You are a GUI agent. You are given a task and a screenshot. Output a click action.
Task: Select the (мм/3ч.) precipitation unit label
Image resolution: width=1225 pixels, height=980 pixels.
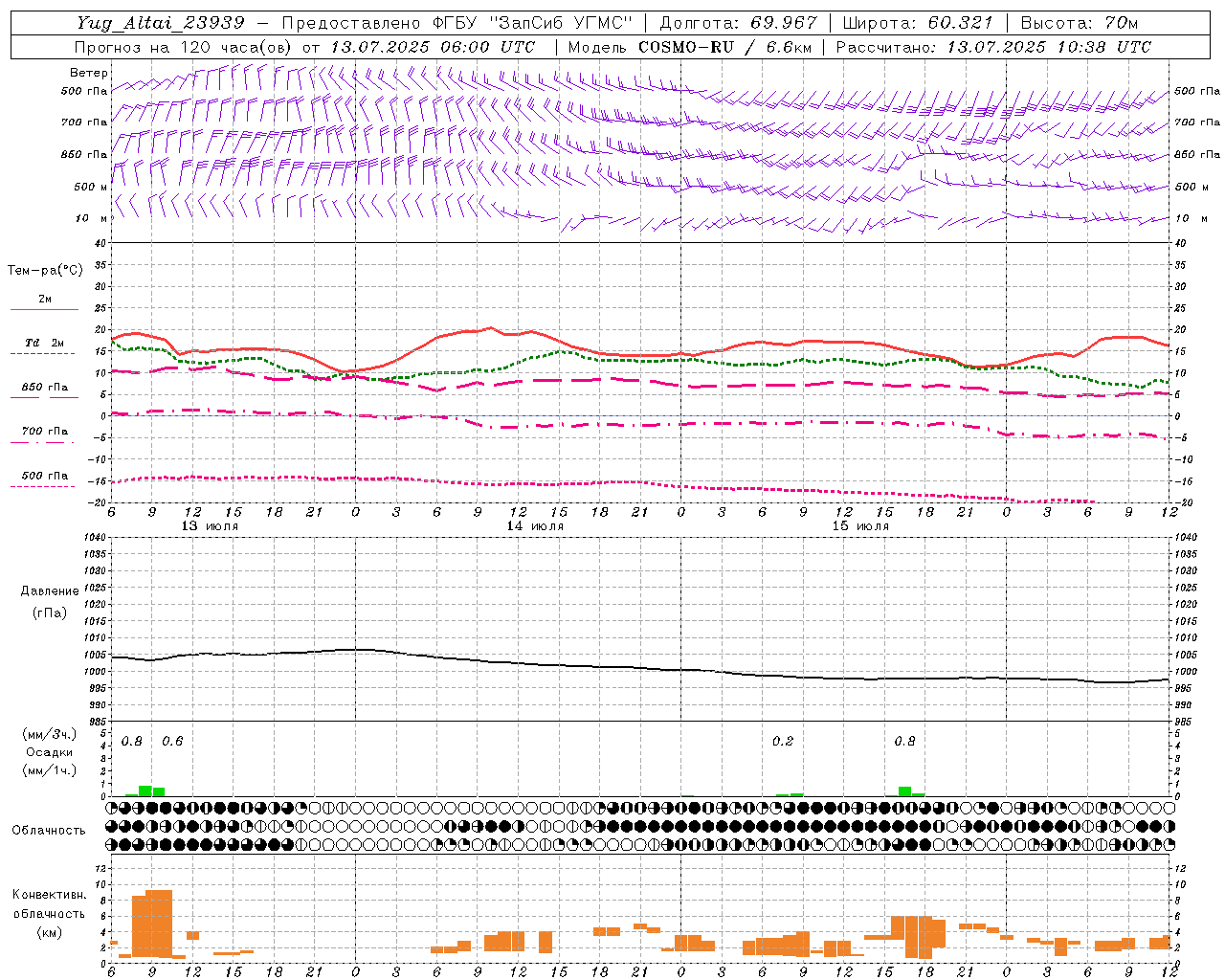tap(50, 734)
